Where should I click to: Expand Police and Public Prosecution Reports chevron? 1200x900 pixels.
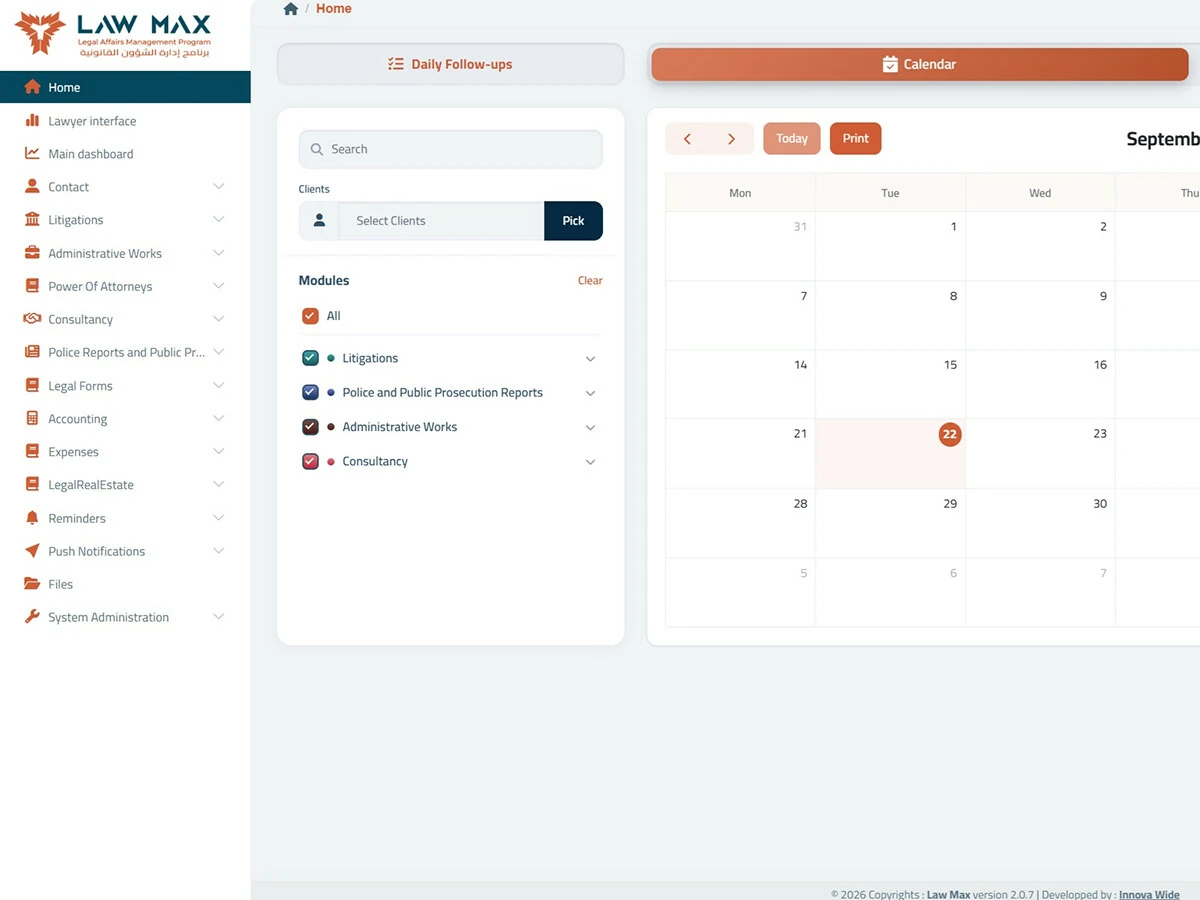click(x=590, y=393)
